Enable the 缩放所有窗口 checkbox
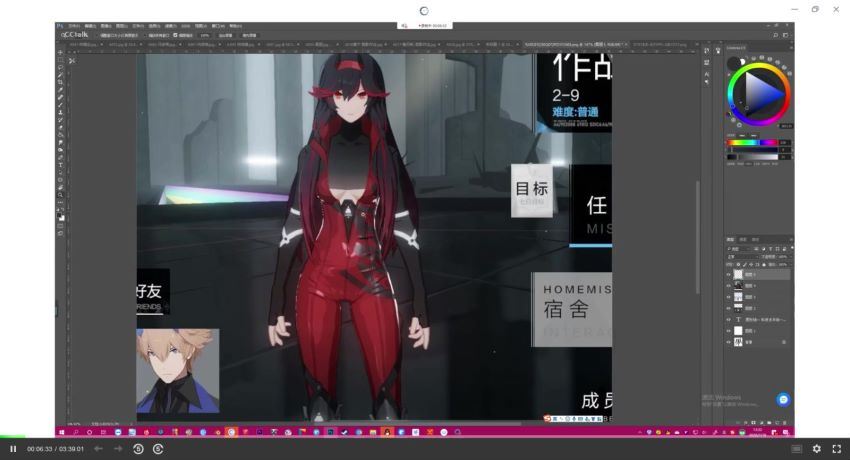Screen dimensions: 850x460 click(x=145, y=35)
